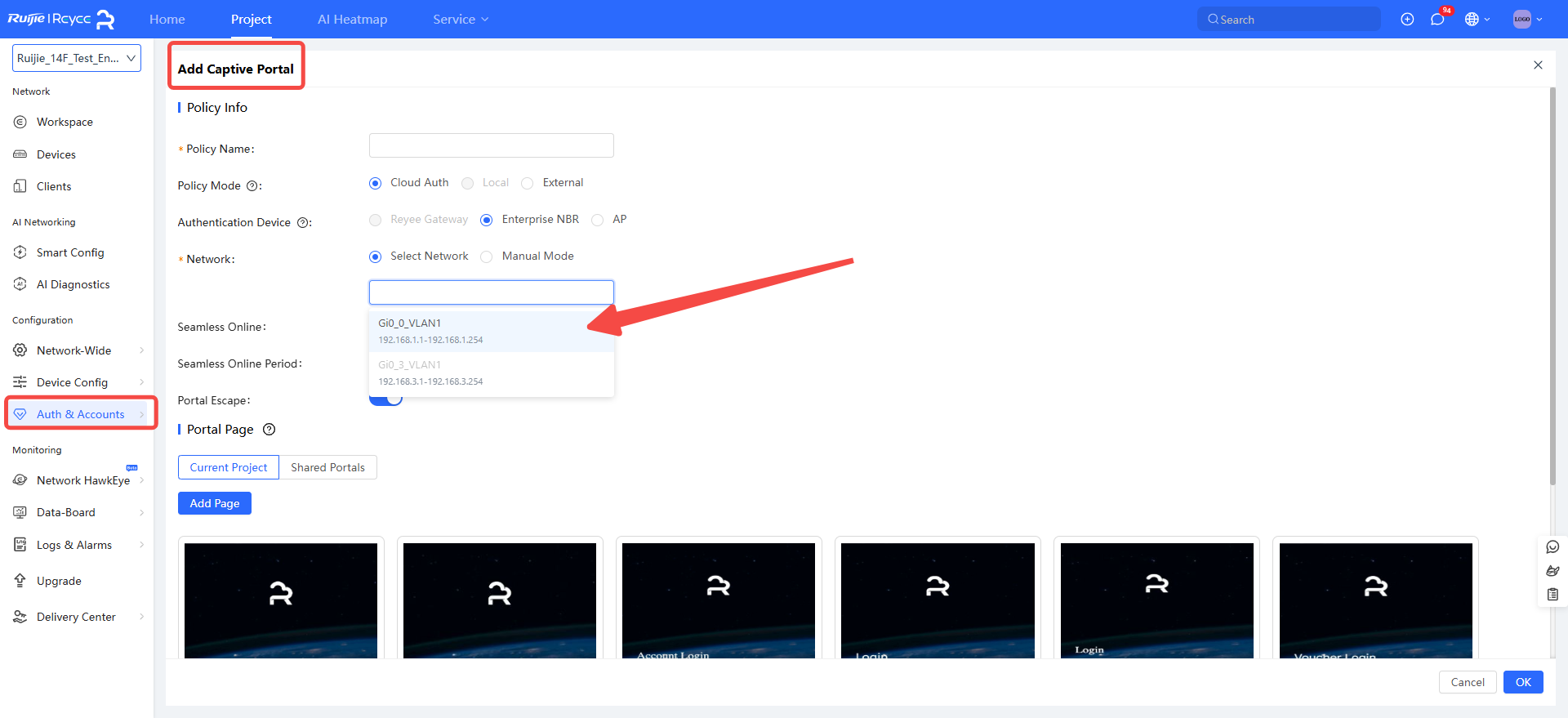Toggle the Portal Escape switch

point(385,399)
